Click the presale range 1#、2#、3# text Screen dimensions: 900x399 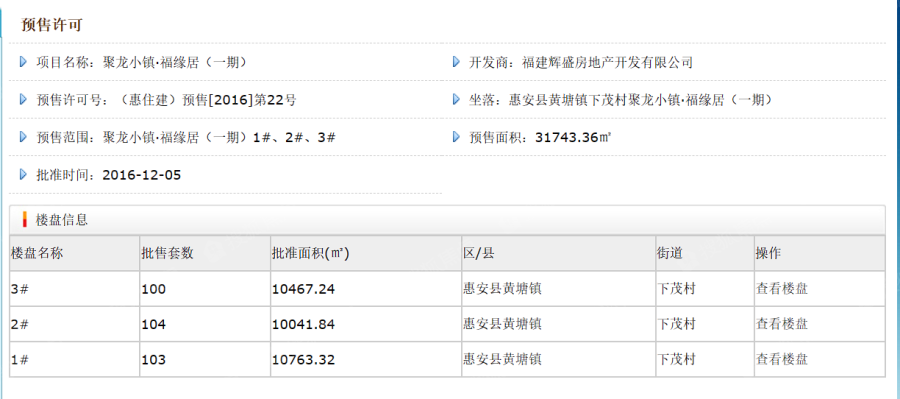pyautogui.click(x=294, y=137)
